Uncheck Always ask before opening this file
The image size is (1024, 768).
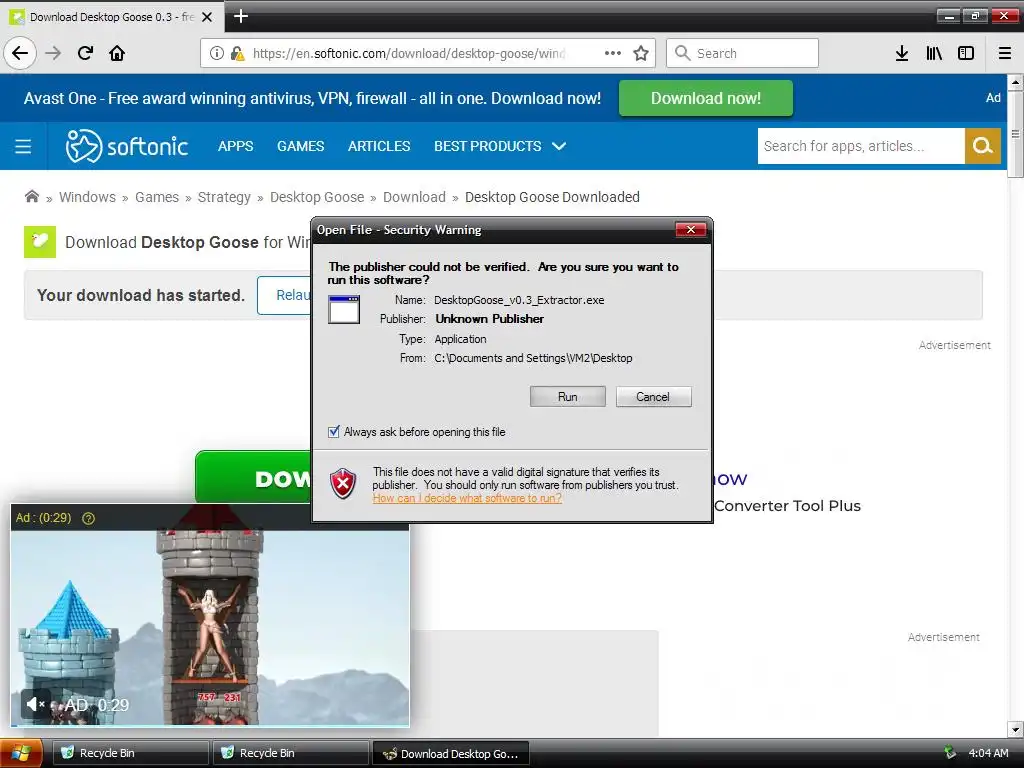[x=334, y=432]
